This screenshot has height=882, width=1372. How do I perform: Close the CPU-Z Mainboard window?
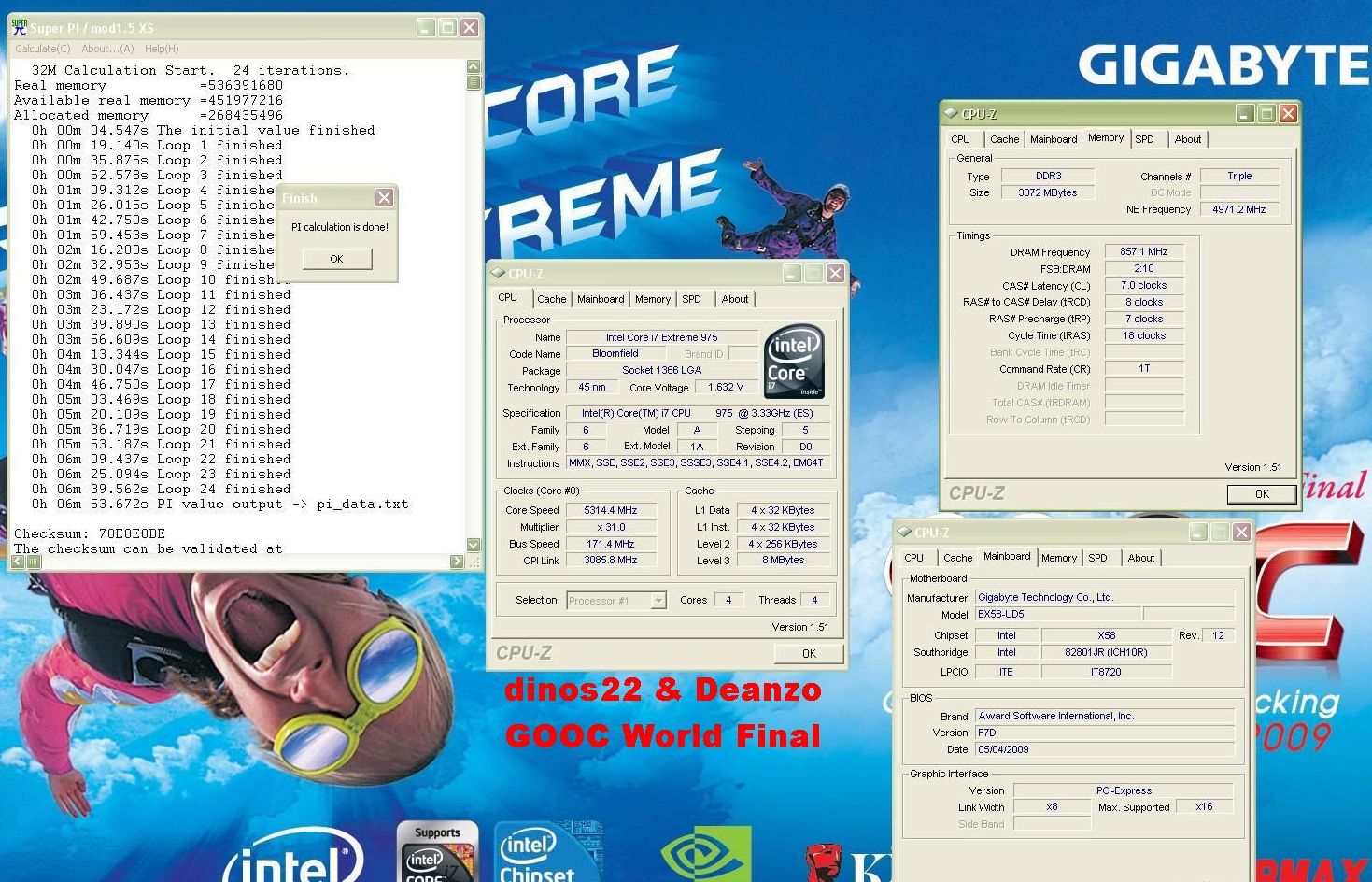(1241, 532)
